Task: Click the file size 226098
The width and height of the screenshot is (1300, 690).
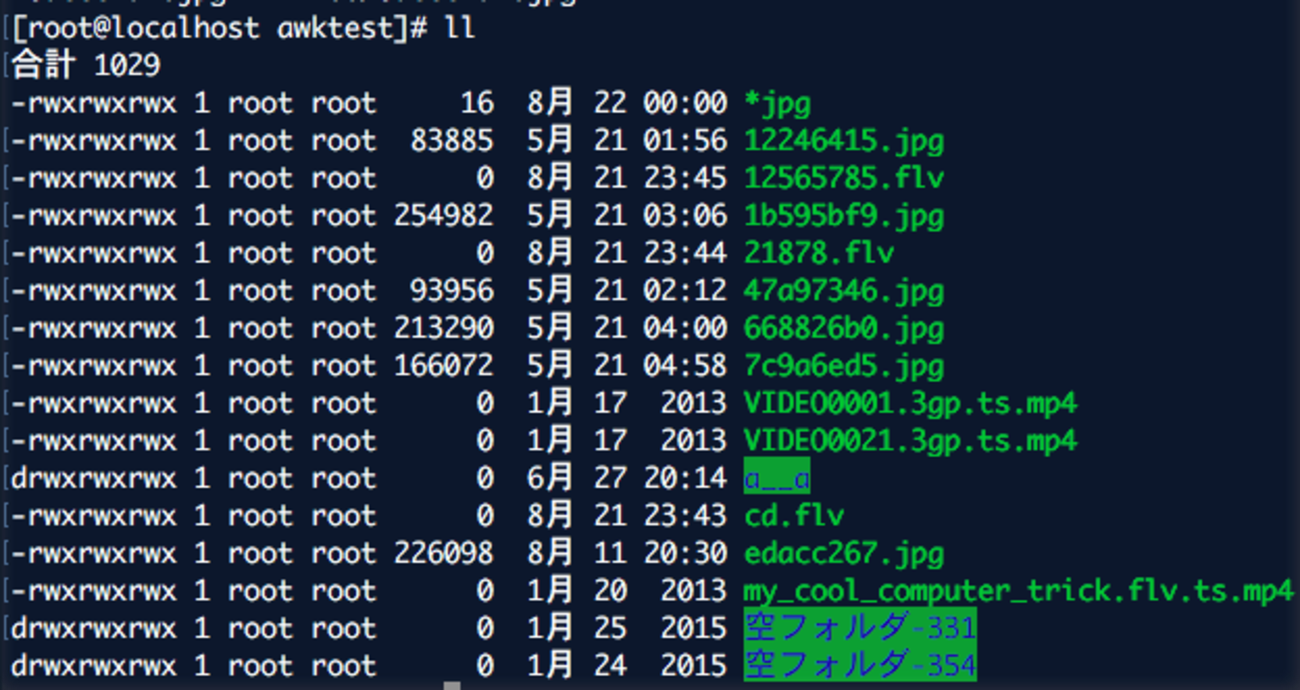Action: (x=444, y=553)
